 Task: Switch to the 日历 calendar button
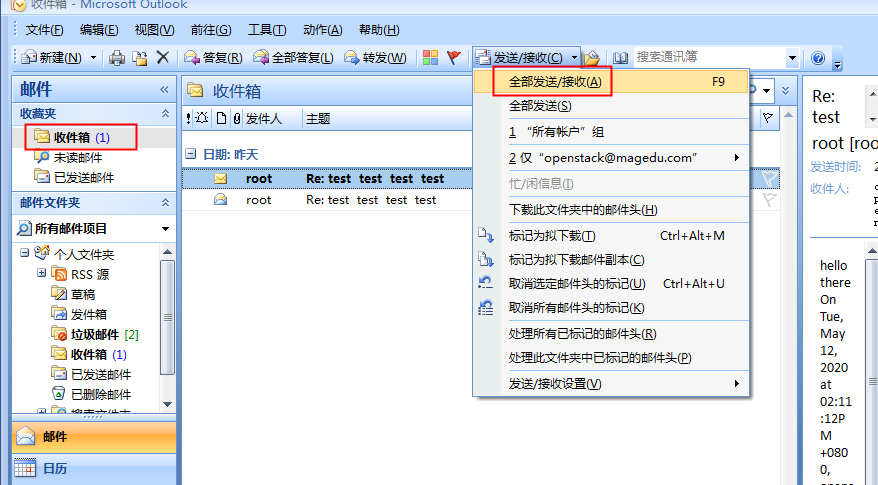94,468
